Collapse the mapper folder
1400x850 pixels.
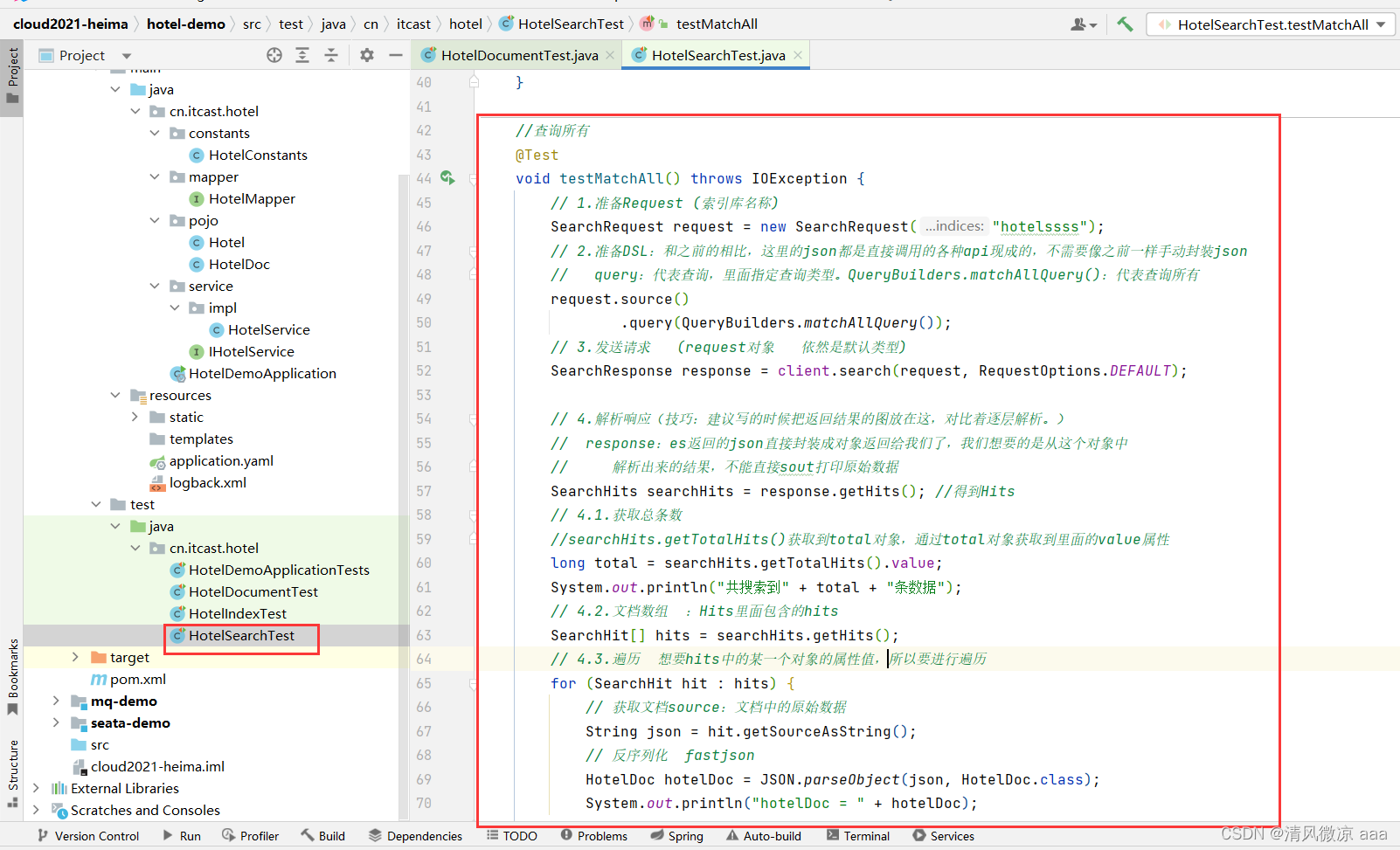[x=155, y=176]
